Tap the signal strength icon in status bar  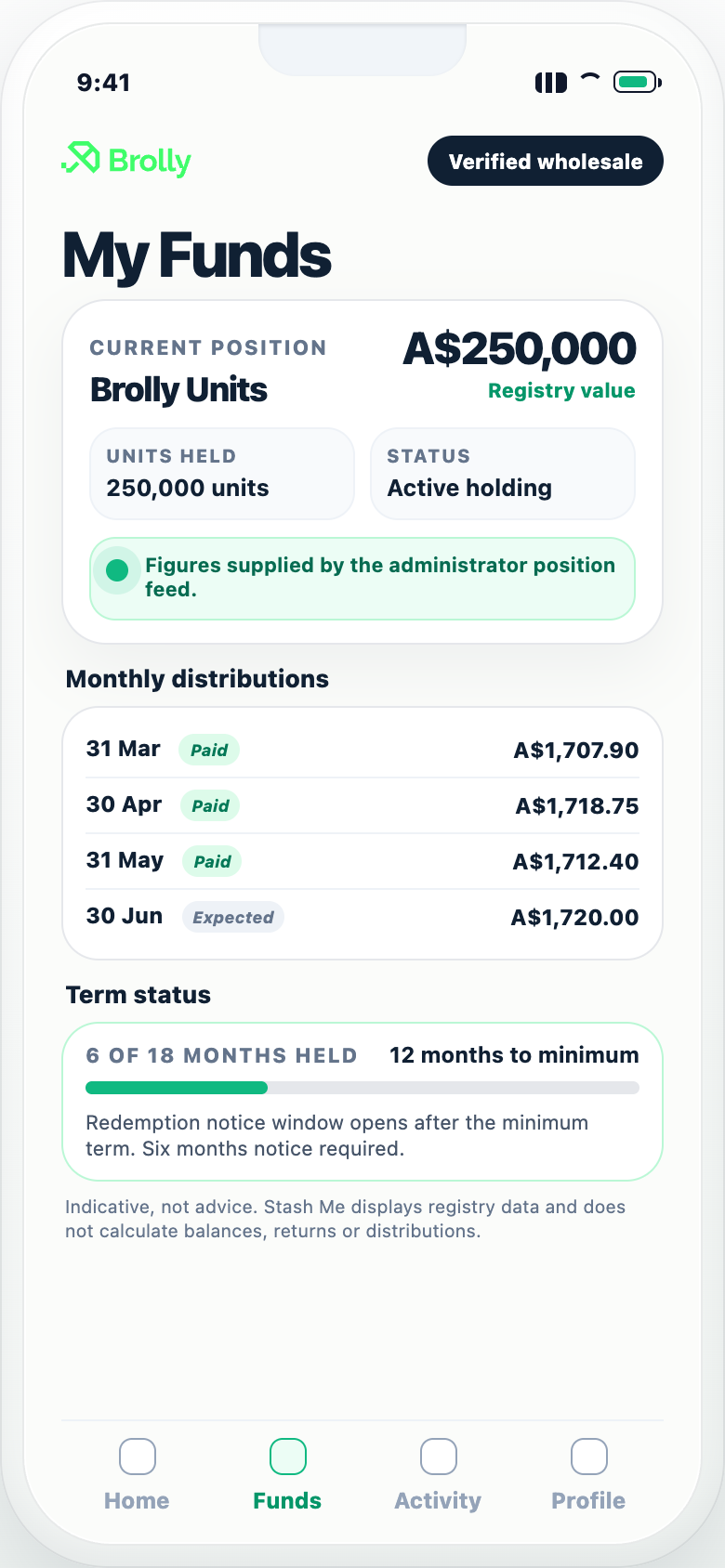[x=551, y=83]
